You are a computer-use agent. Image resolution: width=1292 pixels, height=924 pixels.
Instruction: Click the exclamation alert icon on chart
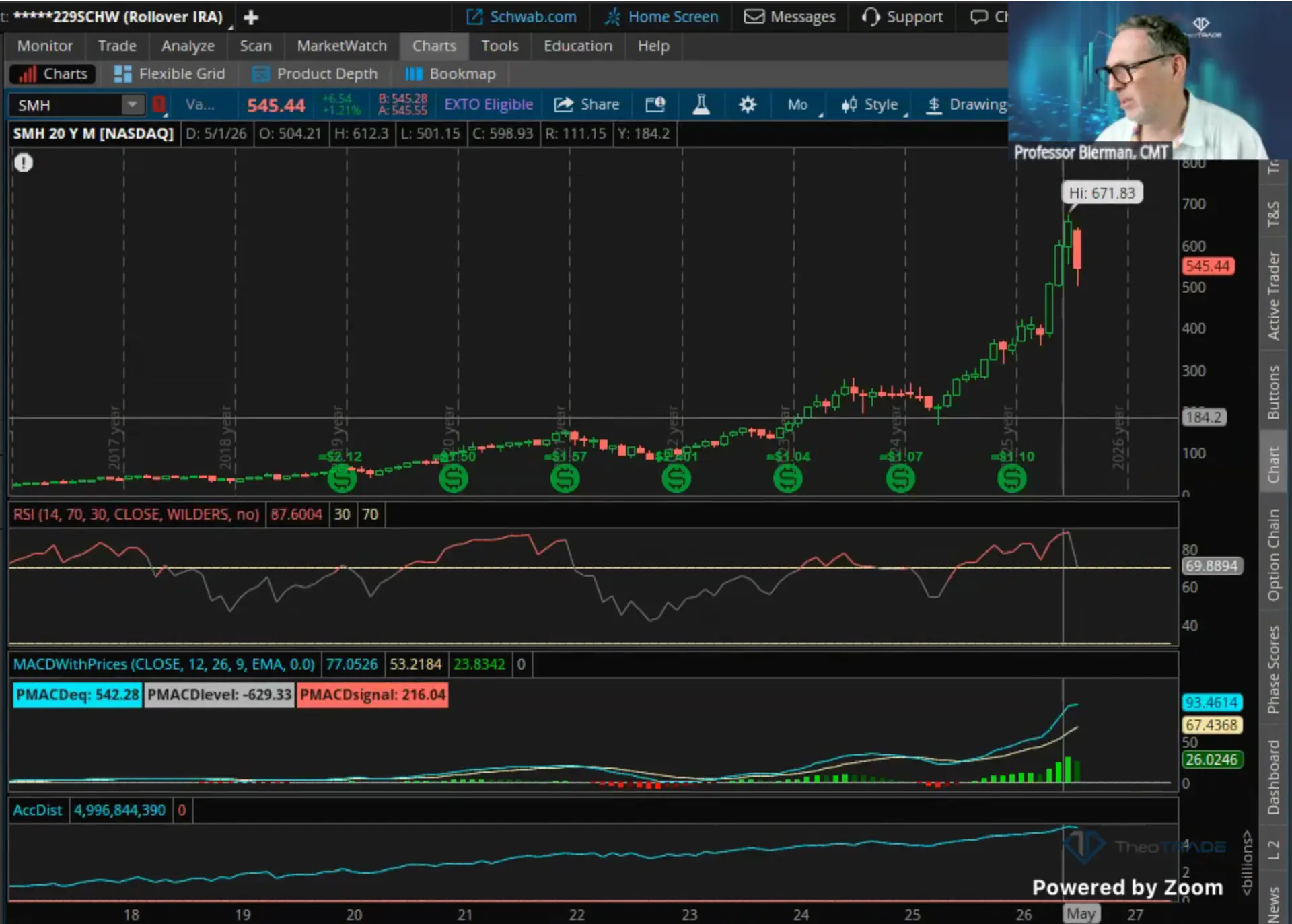coord(24,163)
